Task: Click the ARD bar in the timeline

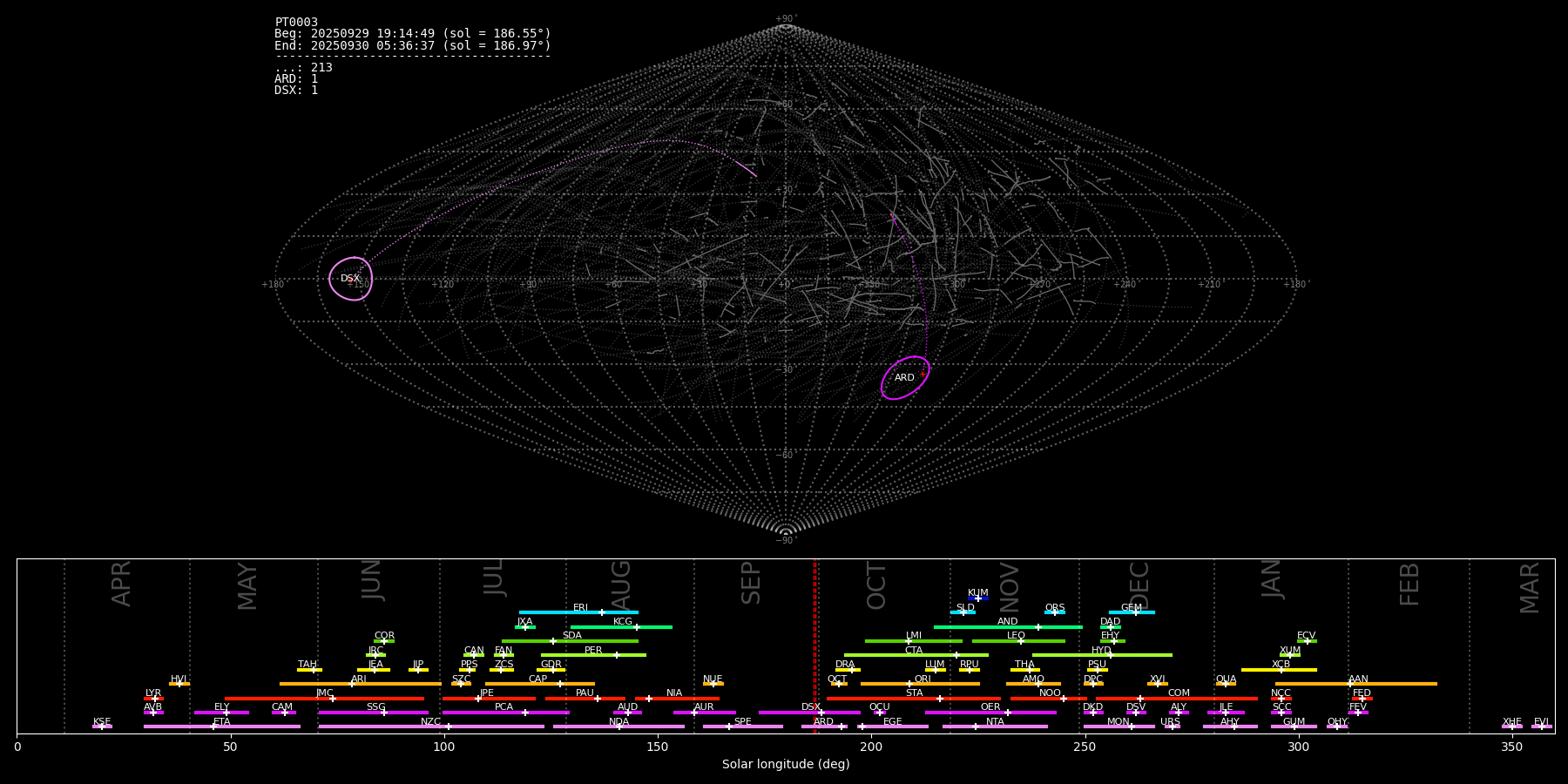Action: pyautogui.click(x=824, y=727)
